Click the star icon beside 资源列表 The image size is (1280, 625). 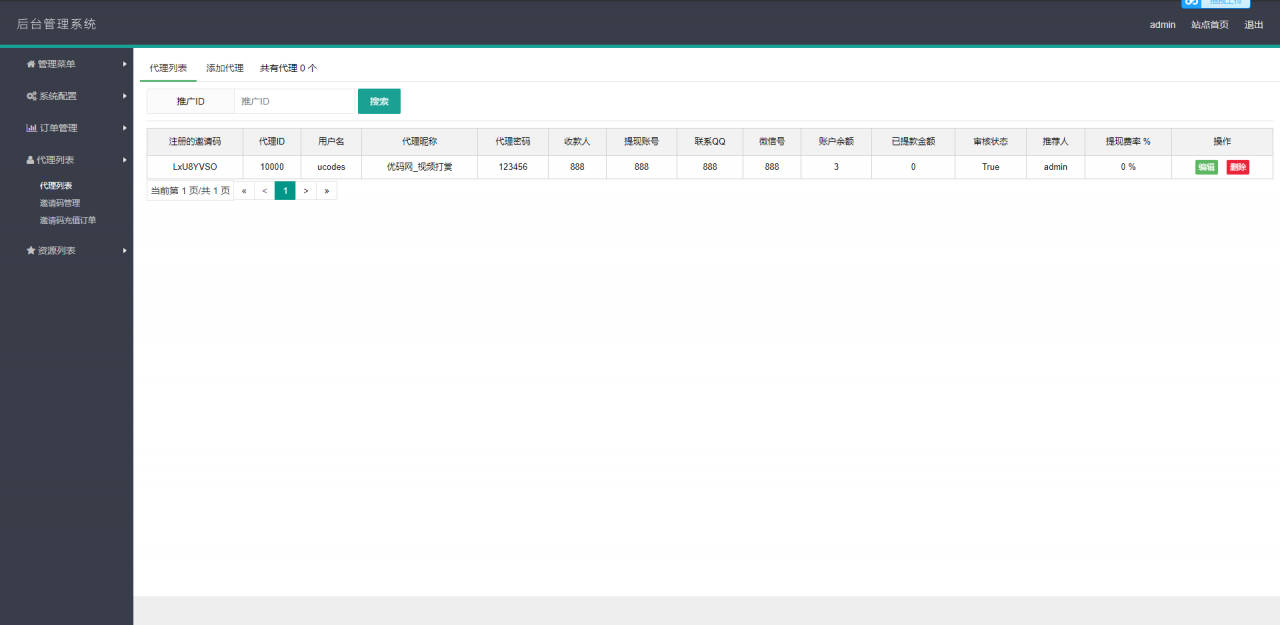(31, 251)
